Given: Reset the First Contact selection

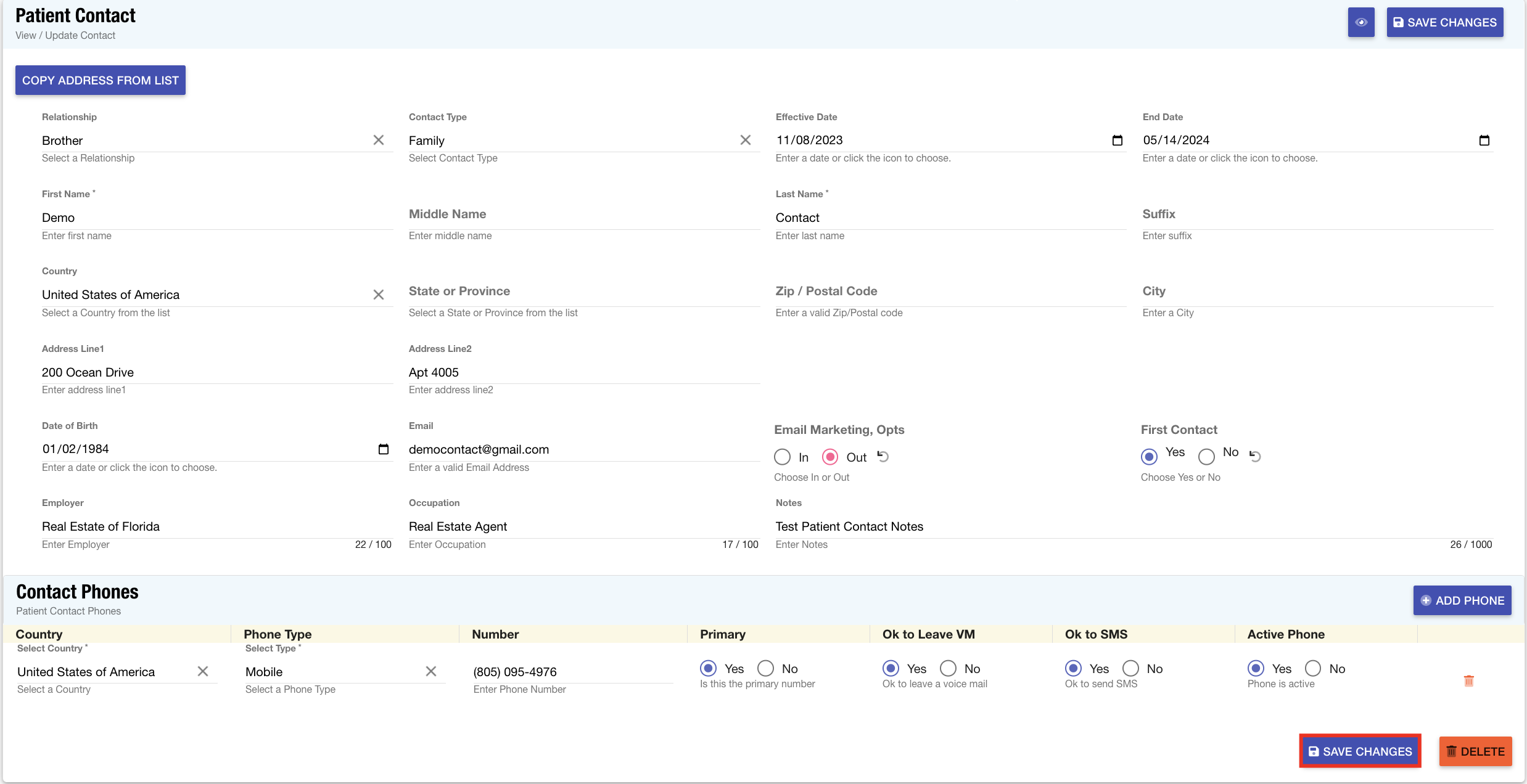Looking at the screenshot, I should click(1255, 456).
